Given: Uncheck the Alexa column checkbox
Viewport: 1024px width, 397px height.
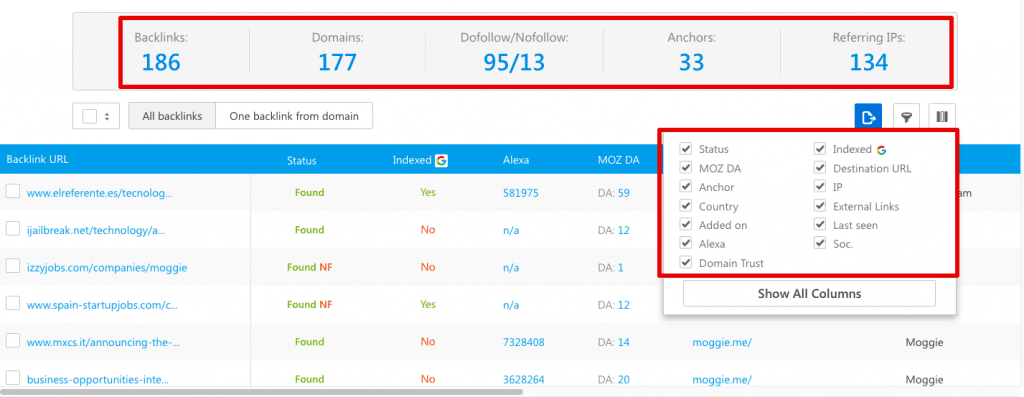Looking at the screenshot, I should [x=685, y=244].
